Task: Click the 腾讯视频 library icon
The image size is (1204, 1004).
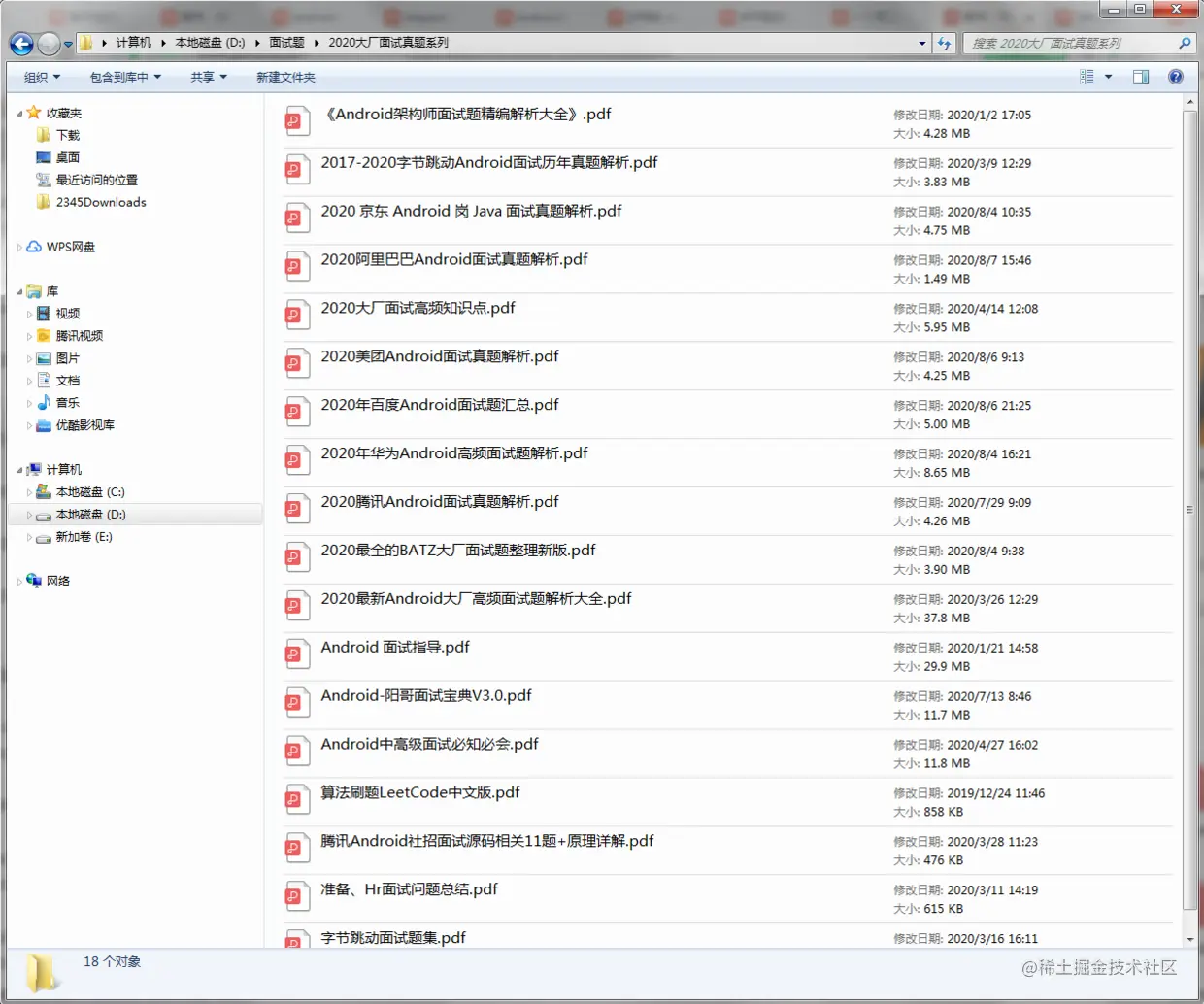Action: (44, 336)
